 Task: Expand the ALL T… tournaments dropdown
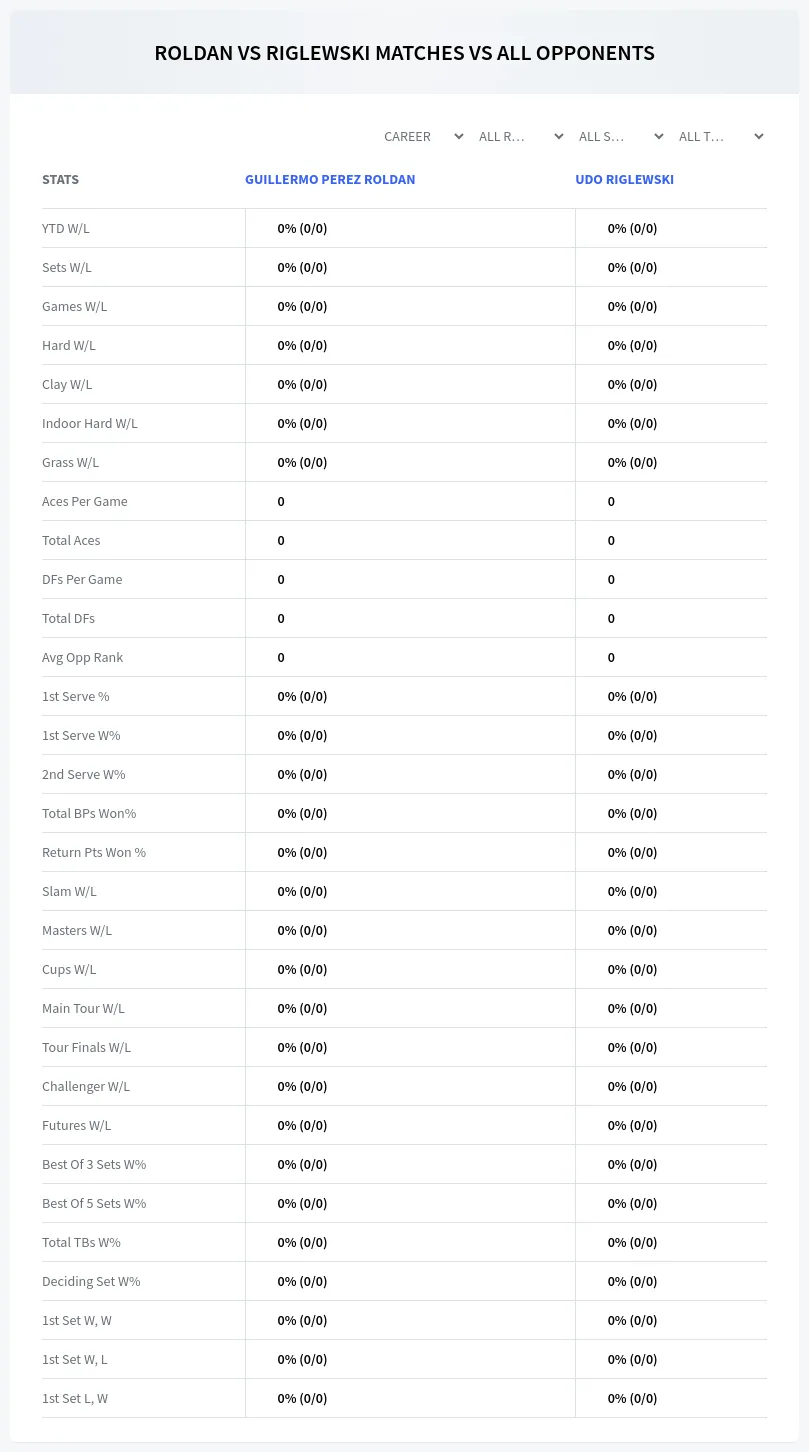(x=720, y=136)
